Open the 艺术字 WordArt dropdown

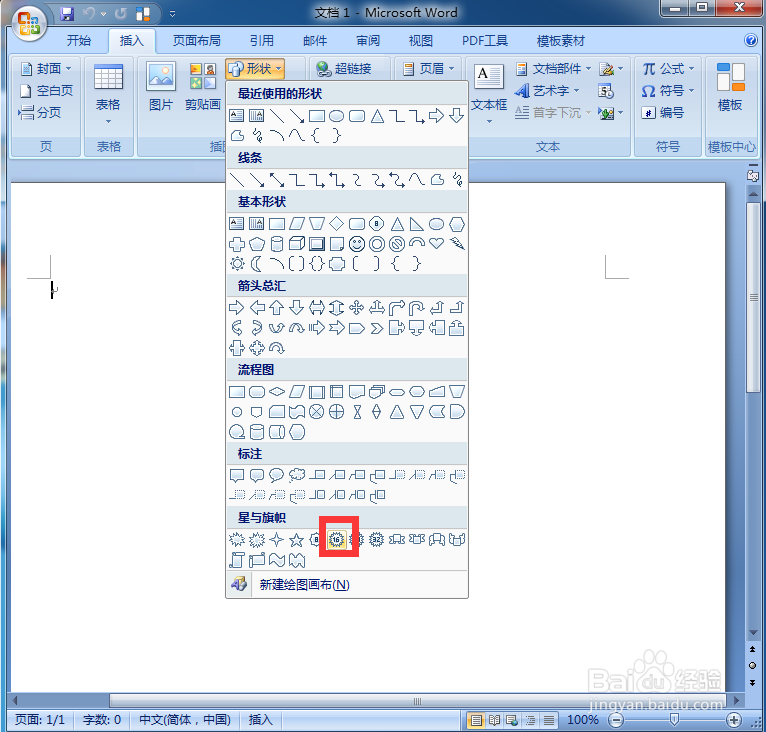[547, 91]
